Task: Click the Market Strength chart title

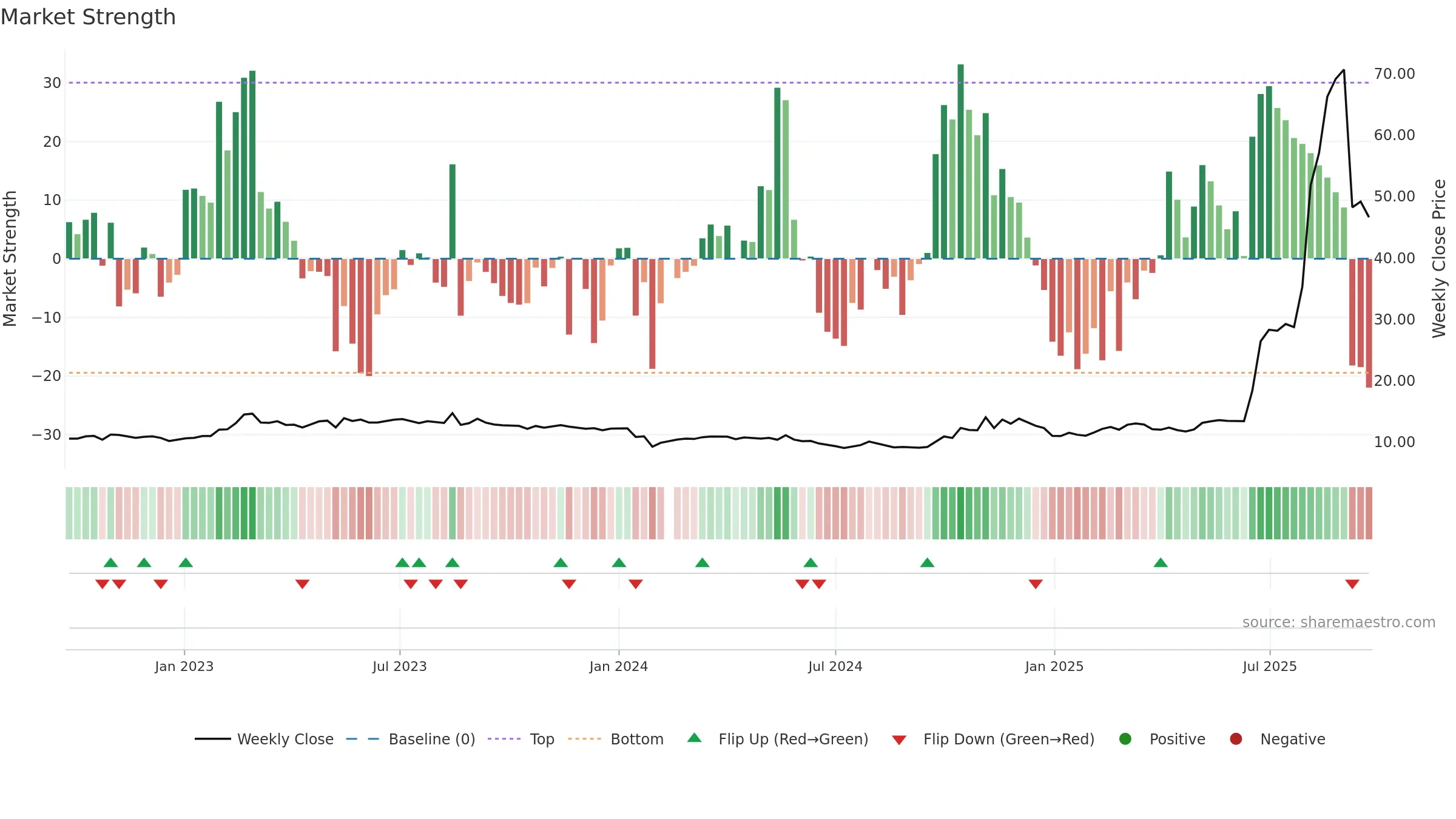Action: (x=88, y=17)
